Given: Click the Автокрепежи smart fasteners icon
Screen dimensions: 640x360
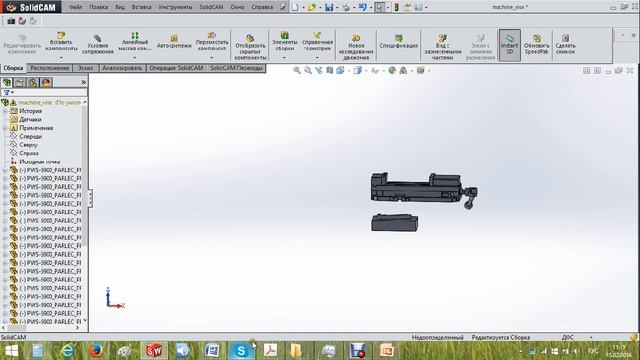Looking at the screenshot, I should pos(174,42).
